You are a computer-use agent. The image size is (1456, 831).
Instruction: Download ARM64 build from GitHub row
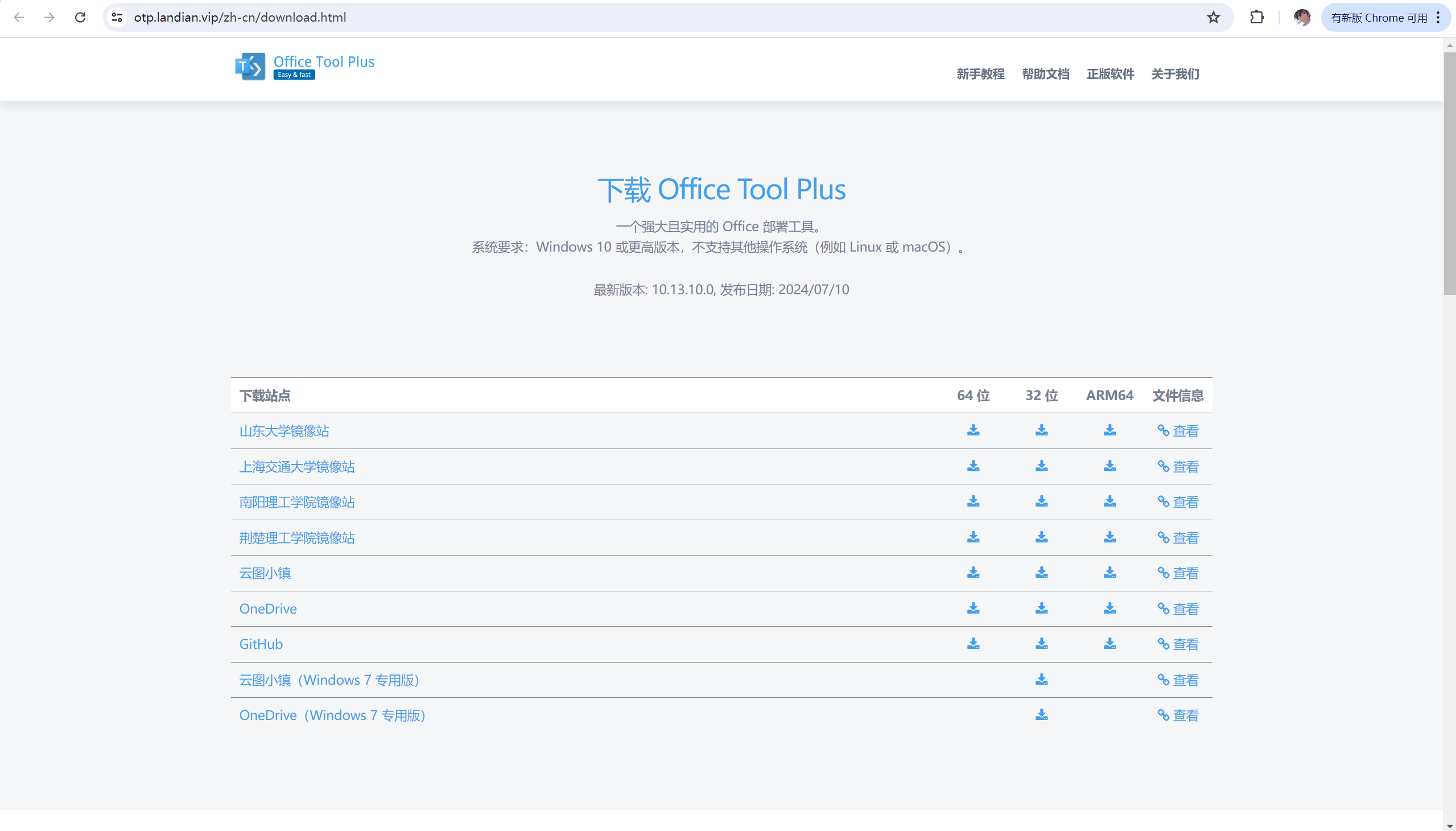click(1109, 644)
